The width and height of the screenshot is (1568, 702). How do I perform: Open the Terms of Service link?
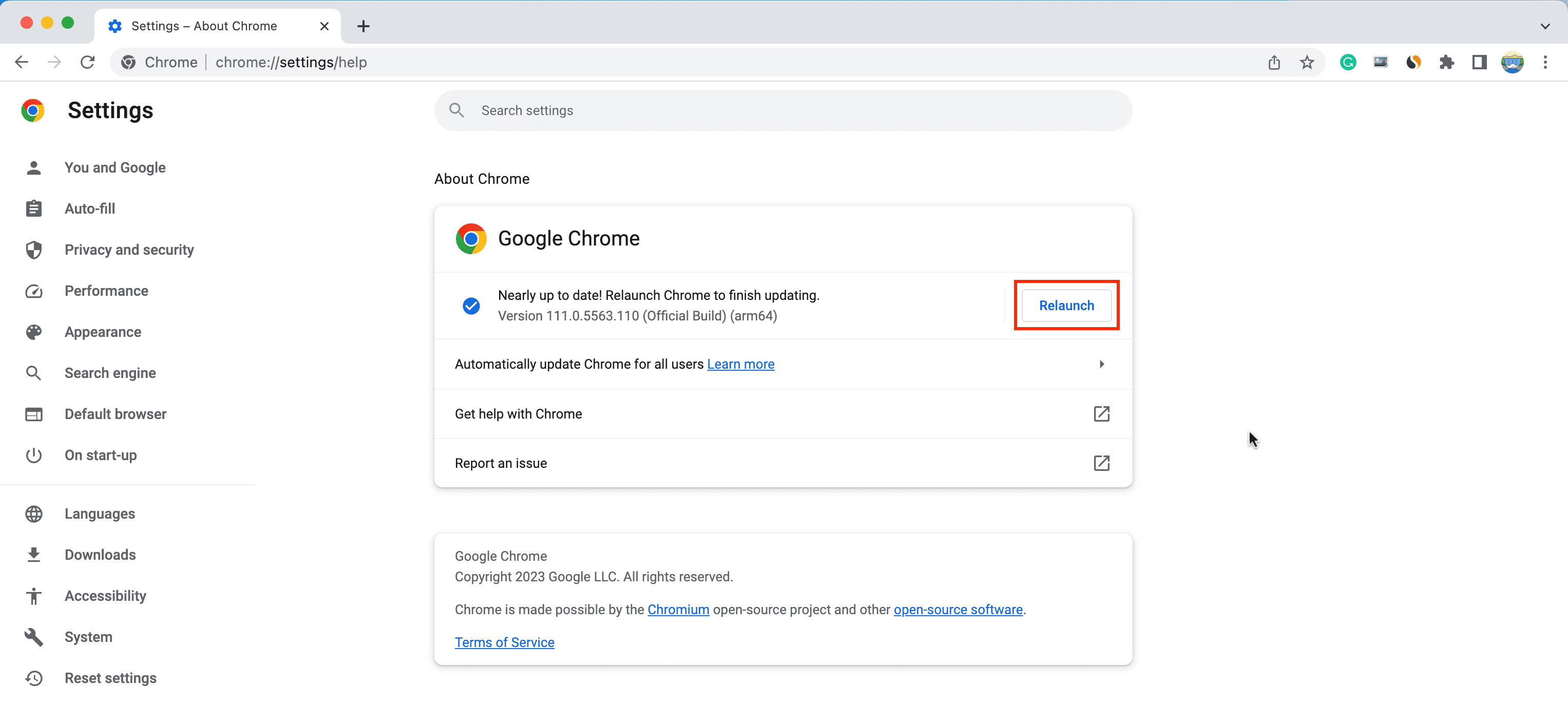tap(505, 642)
